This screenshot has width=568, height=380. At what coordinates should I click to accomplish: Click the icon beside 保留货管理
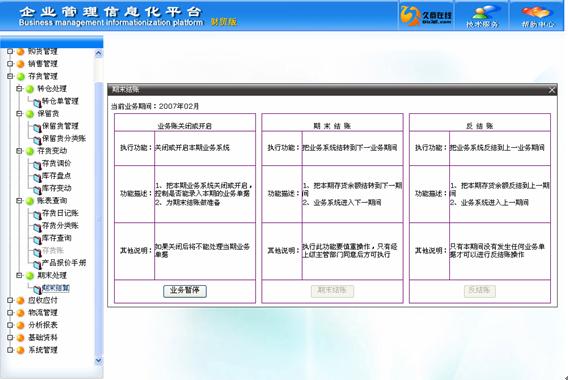click(37, 128)
